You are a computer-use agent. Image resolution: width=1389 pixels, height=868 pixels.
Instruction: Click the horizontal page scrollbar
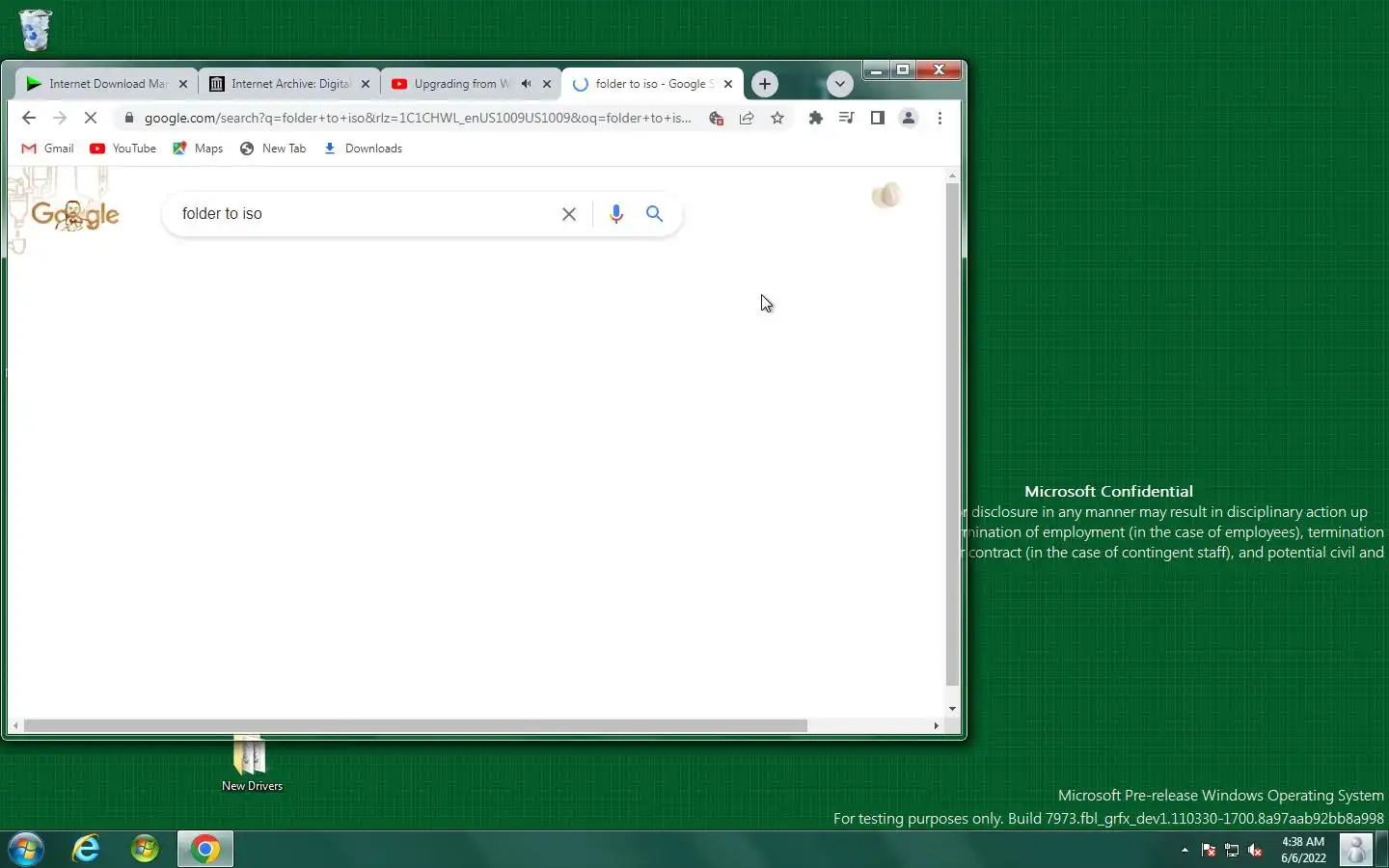pos(415,725)
